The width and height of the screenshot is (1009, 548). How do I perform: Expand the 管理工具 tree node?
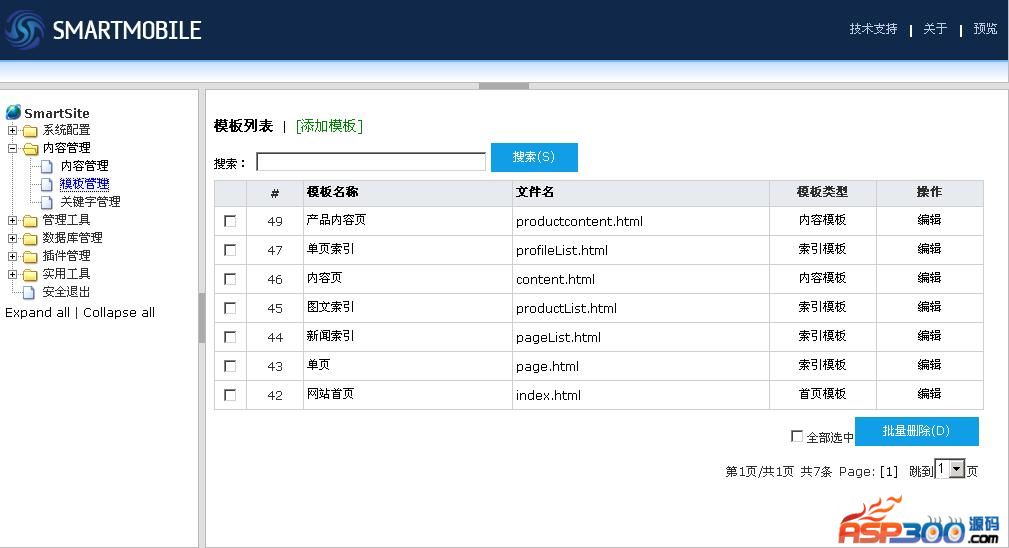coord(12,220)
